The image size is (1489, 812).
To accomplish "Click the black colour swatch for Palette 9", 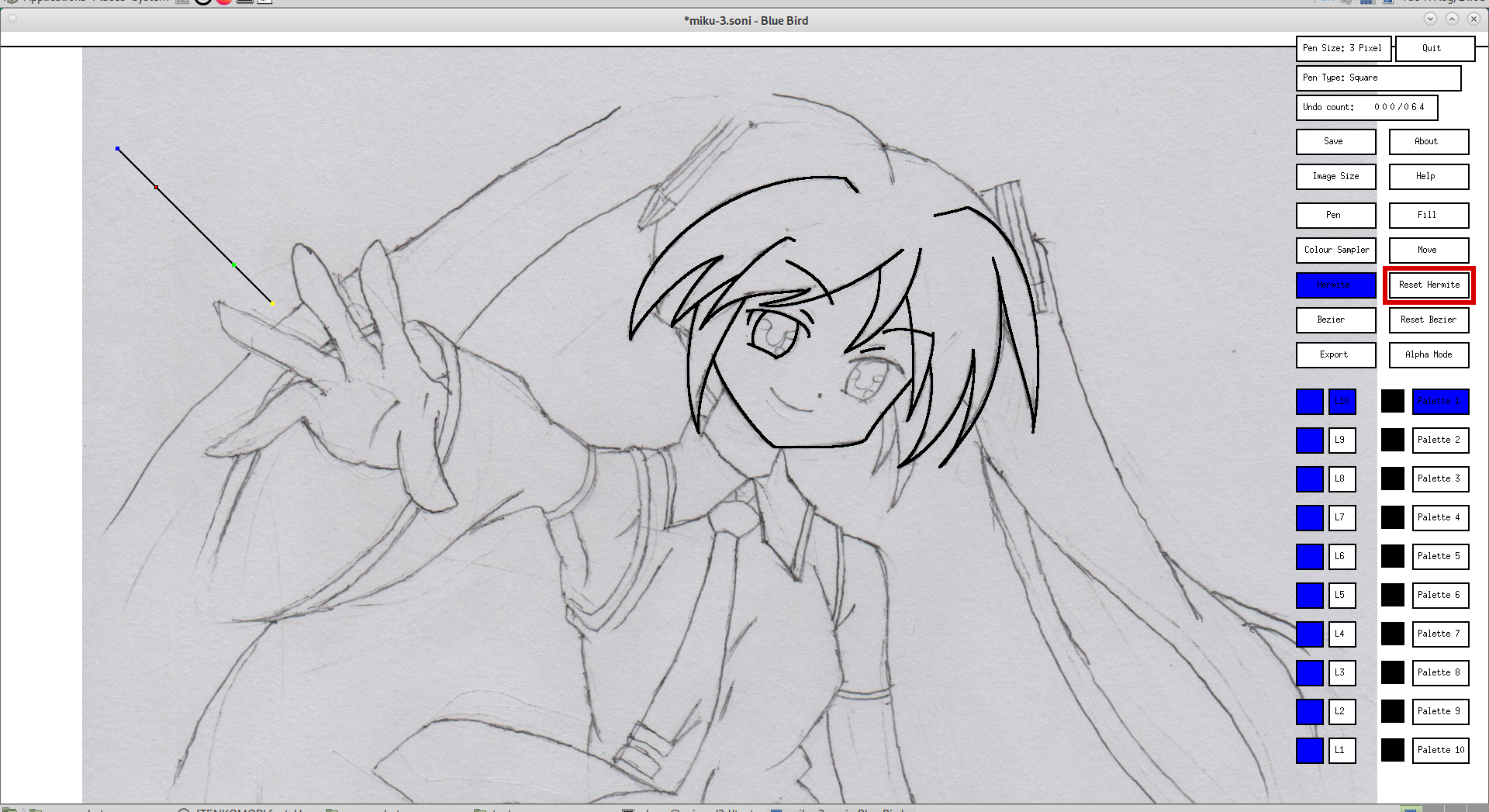I will click(1393, 711).
